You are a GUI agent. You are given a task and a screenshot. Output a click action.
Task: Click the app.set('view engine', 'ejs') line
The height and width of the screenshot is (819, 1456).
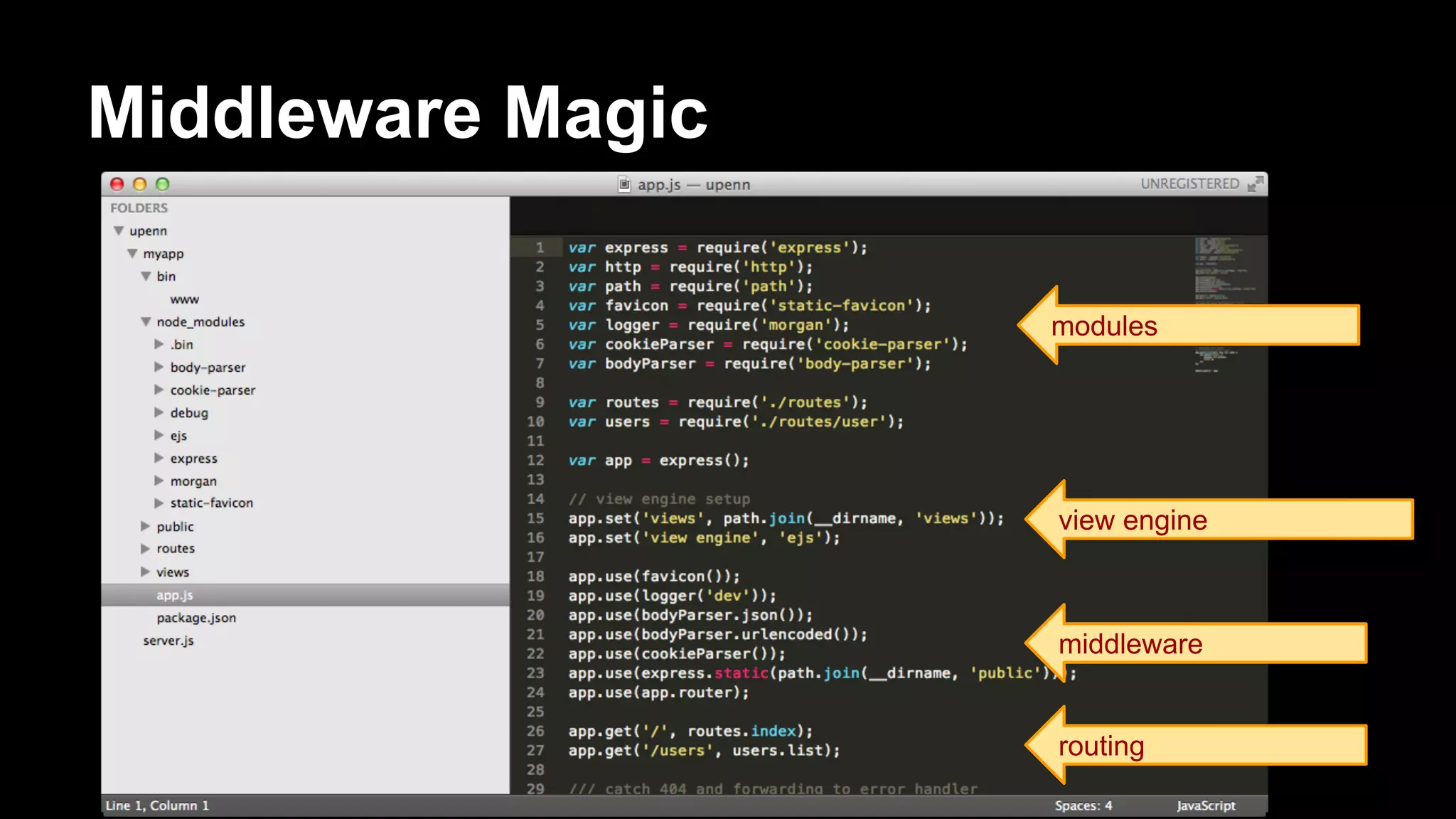[704, 538]
